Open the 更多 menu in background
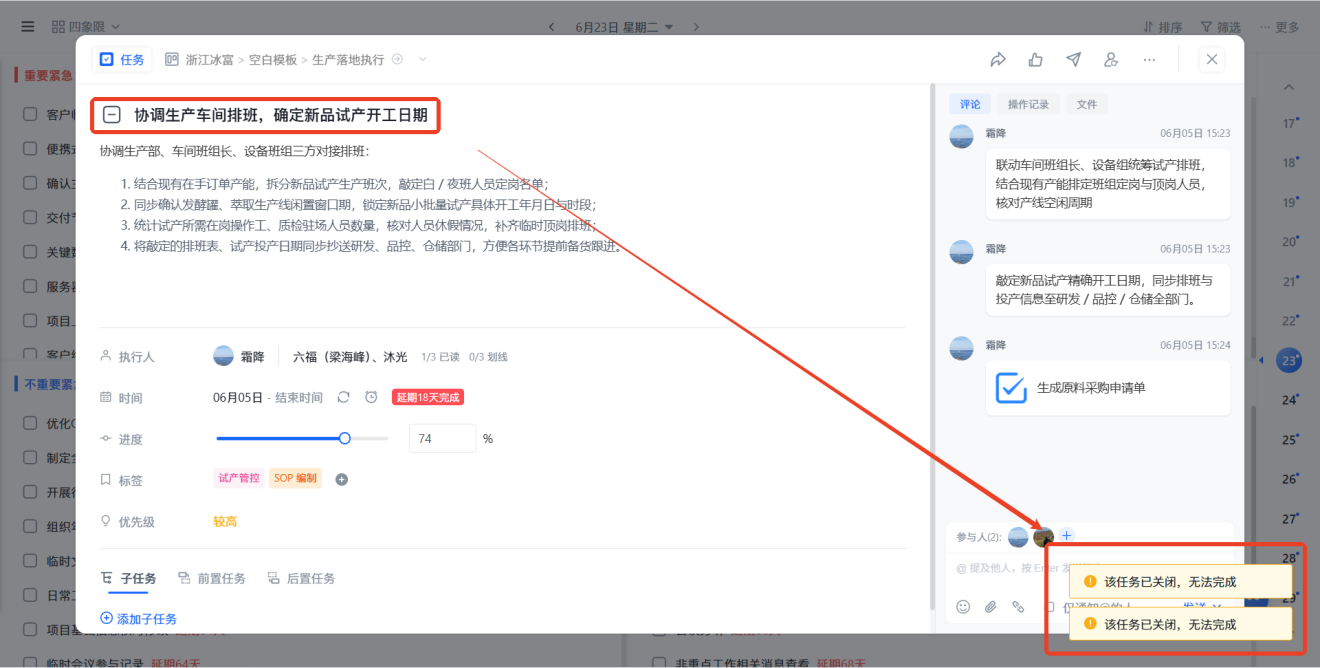This screenshot has height=668, width=1320. (1280, 27)
